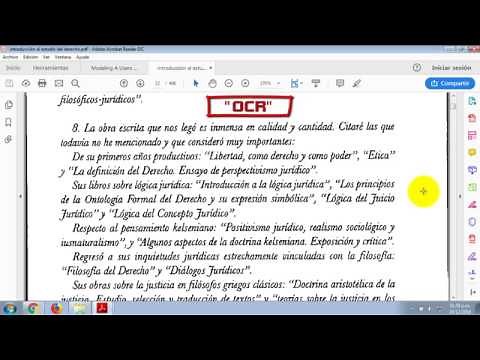Image resolution: width=480 pixels, height=360 pixels.
Task: Go to next page with down arrow
Action: [140, 83]
